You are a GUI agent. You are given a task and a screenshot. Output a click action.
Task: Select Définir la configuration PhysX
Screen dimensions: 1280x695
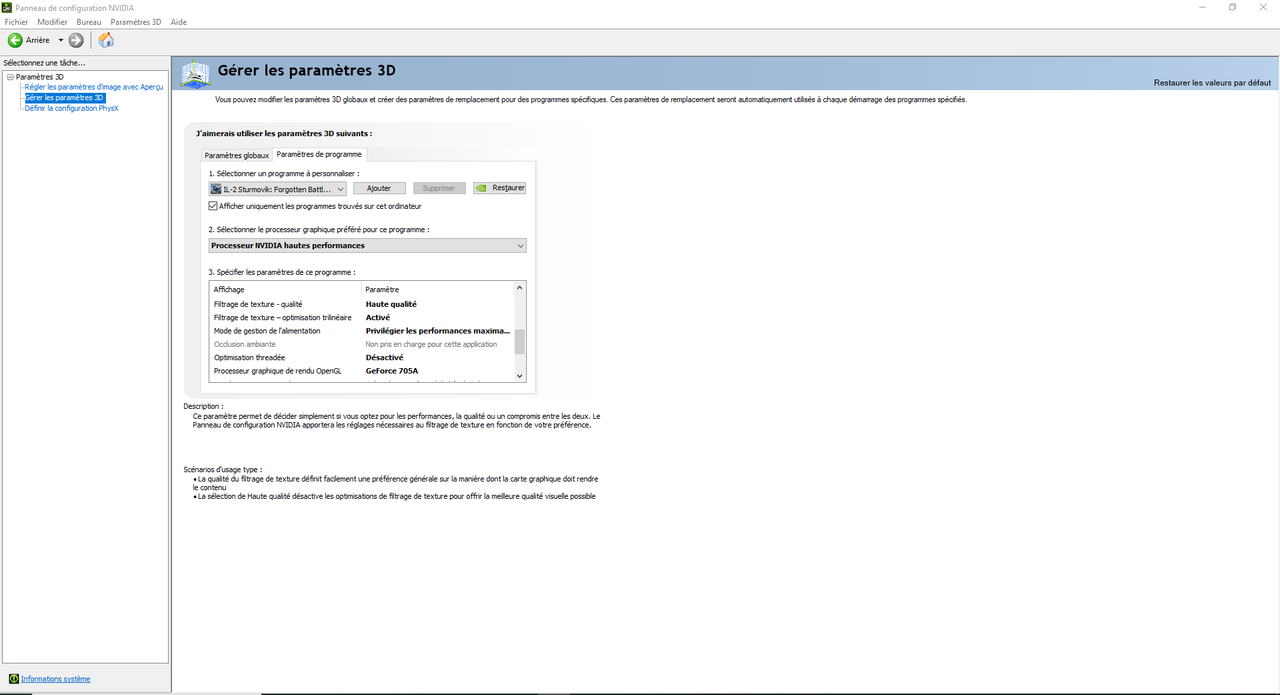coord(71,108)
